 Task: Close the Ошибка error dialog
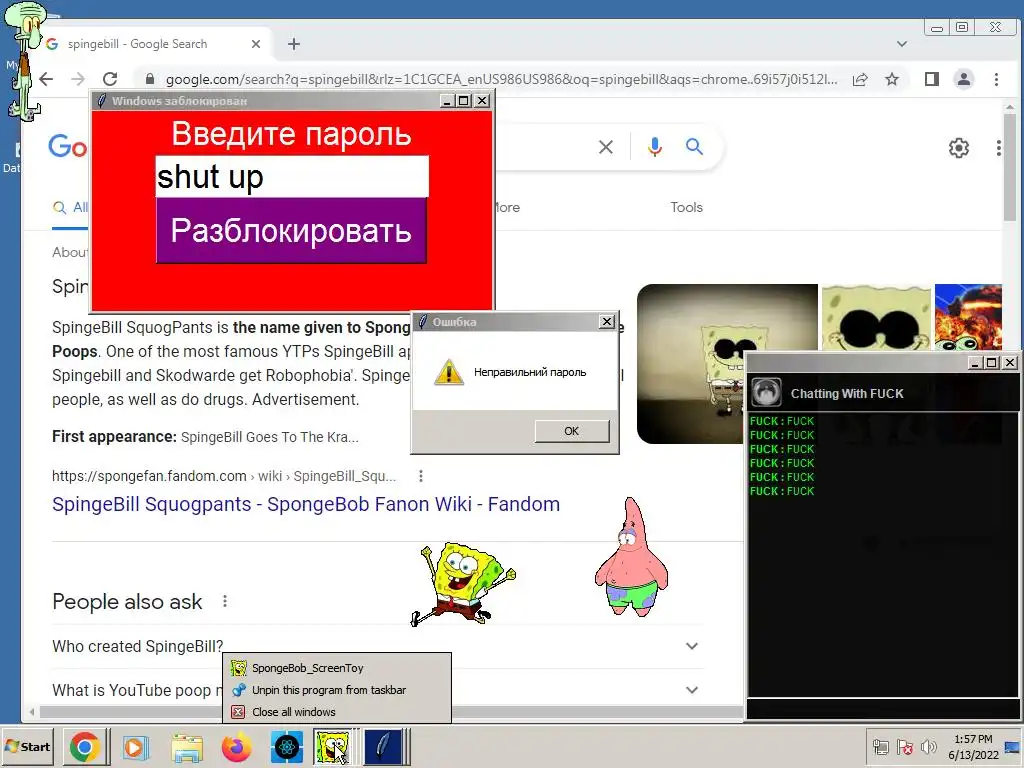[607, 321]
